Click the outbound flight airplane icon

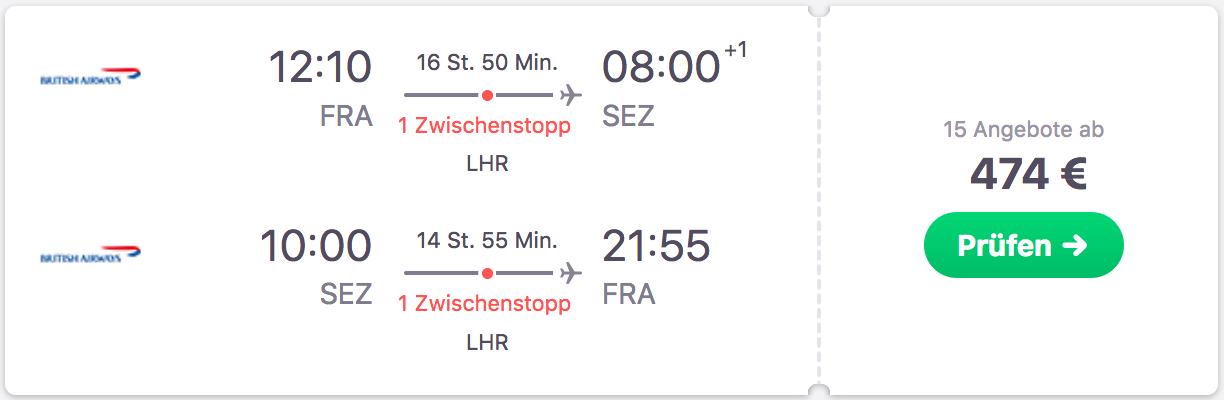point(571,96)
